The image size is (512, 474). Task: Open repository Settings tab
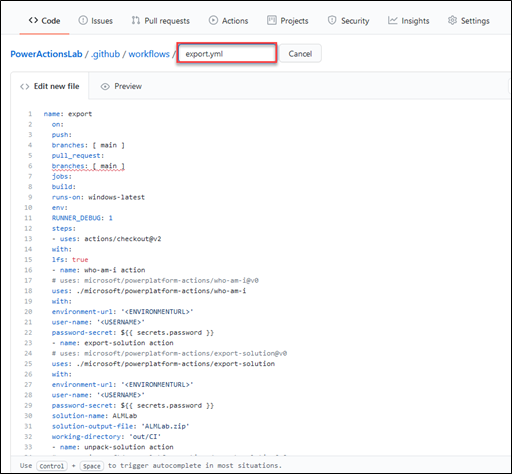(x=469, y=21)
